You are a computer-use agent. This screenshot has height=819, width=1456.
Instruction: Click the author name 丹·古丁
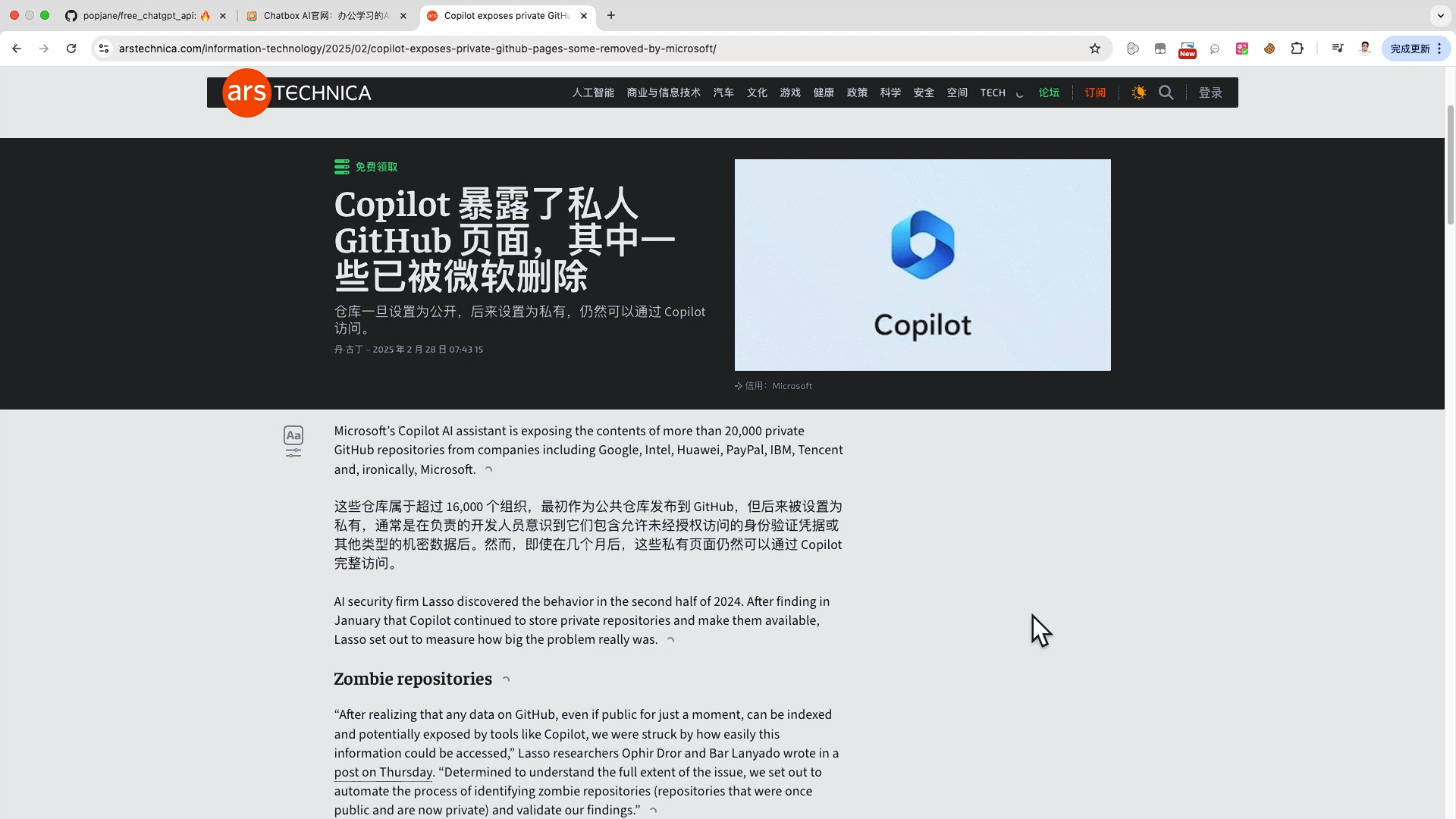(349, 350)
